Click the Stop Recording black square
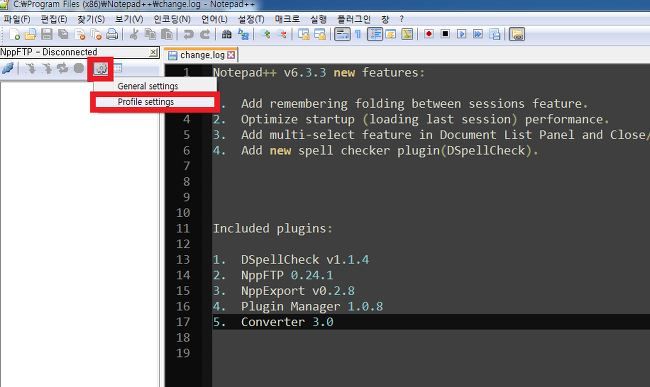This screenshot has width=650, height=387. tap(445, 34)
